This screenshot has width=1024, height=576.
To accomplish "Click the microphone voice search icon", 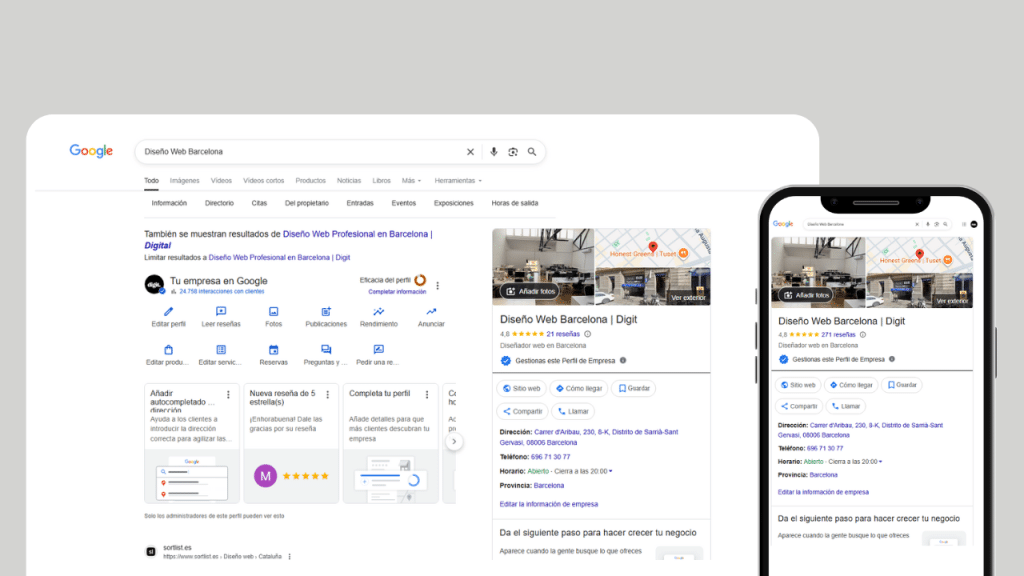I will point(493,152).
